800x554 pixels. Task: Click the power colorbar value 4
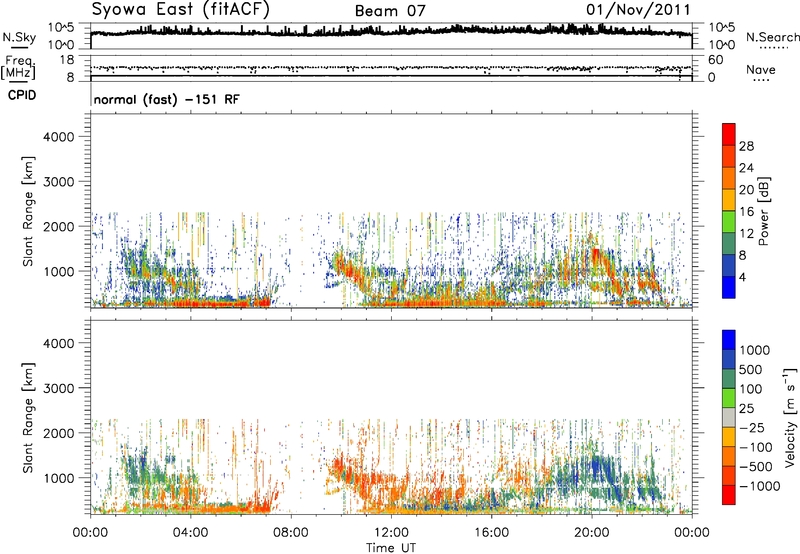[x=743, y=277]
